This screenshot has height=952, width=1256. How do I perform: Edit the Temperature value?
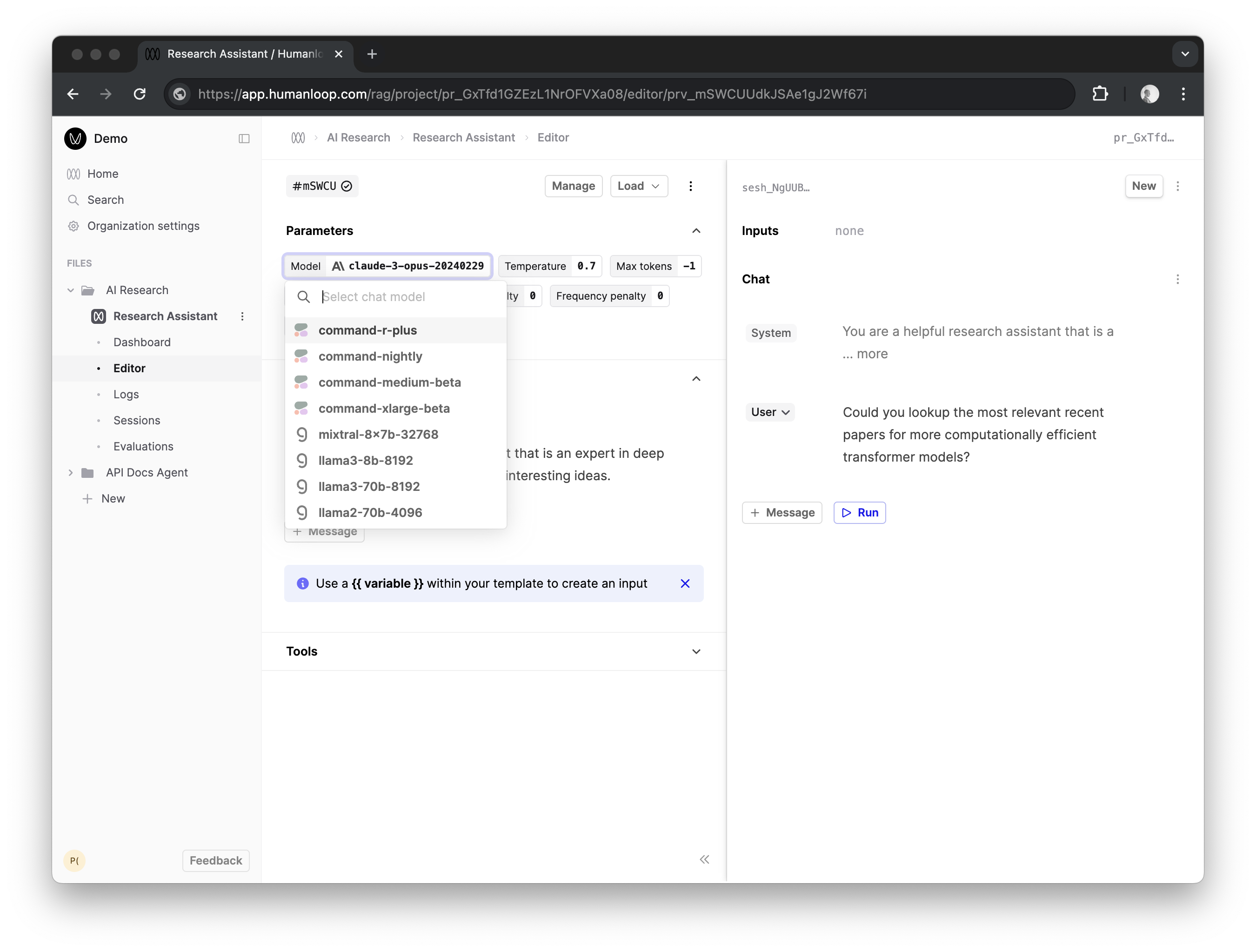point(587,267)
